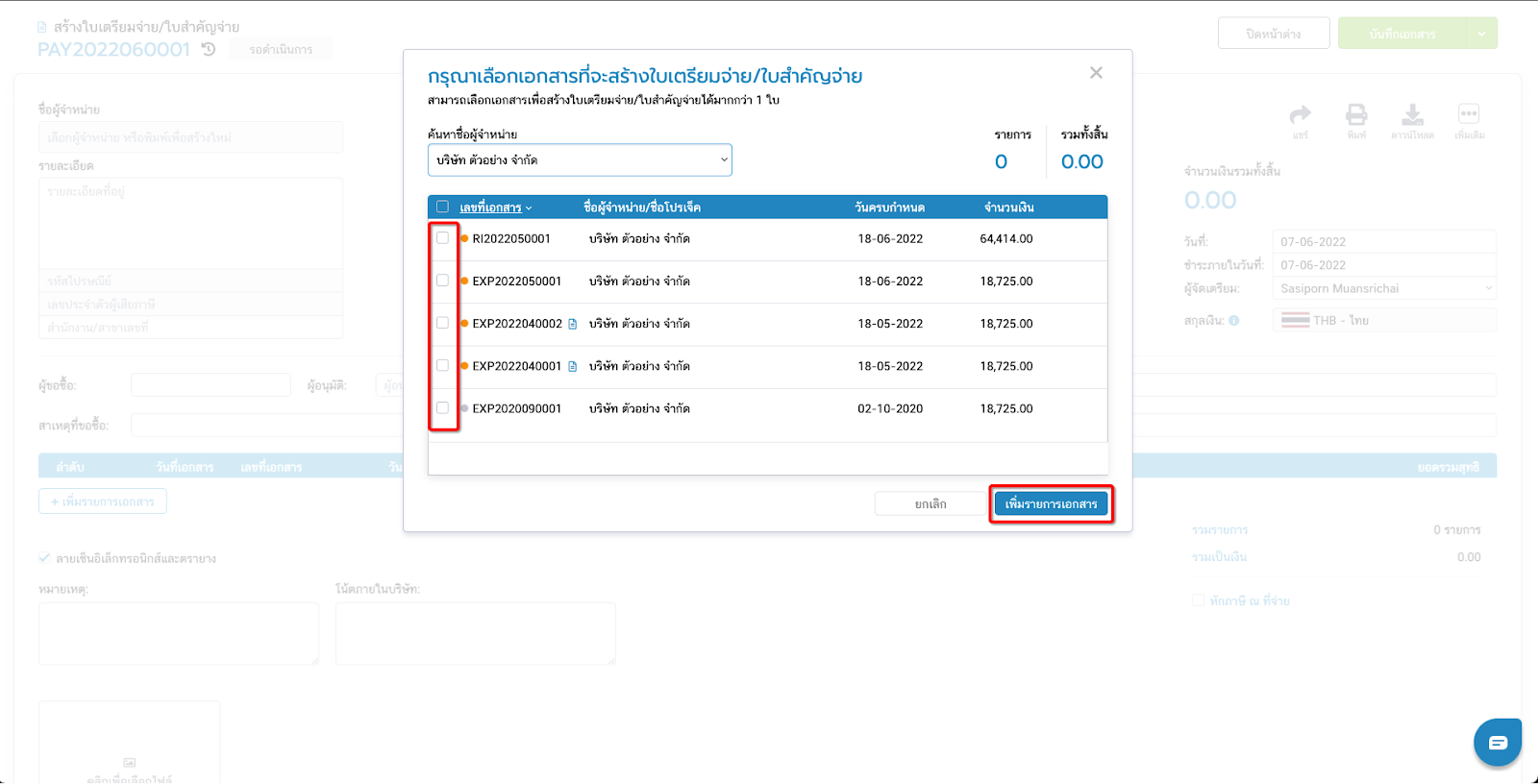The width and height of the screenshot is (1538, 784).
Task: Click document icon beside EXP2022040001
Action: click(x=573, y=366)
